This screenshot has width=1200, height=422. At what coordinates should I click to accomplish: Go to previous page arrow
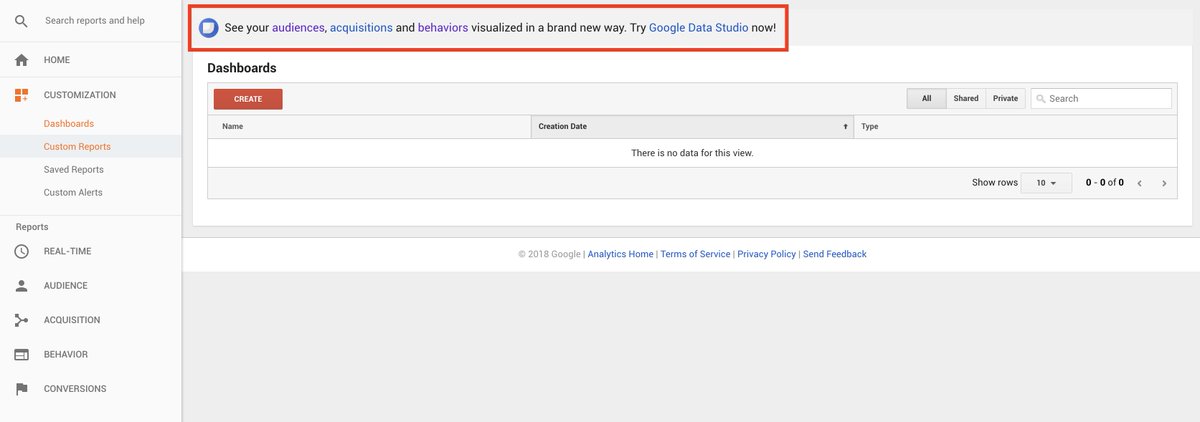(x=1140, y=183)
